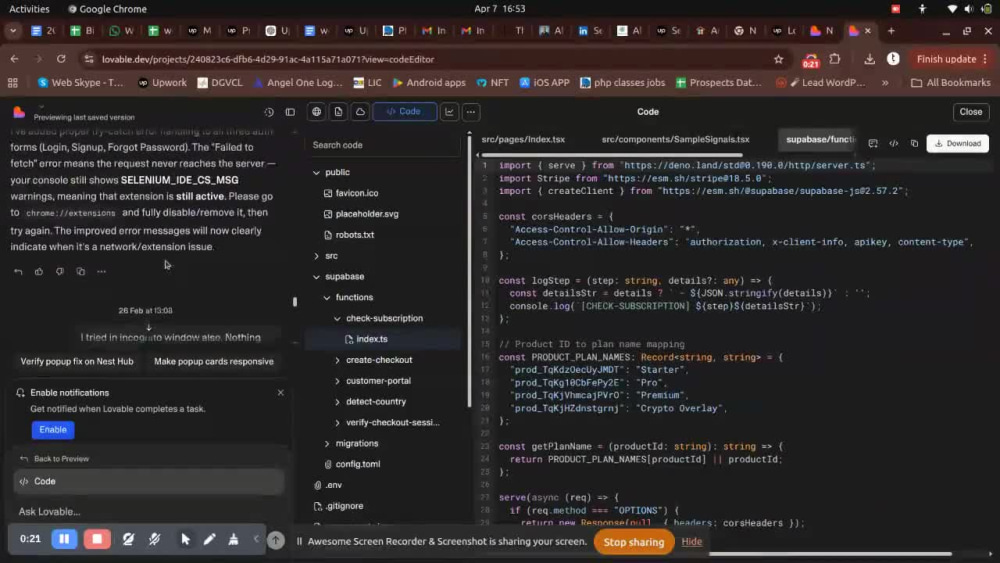Open the analytics chart icon
Screen dimensions: 1000x563
click(x=450, y=112)
